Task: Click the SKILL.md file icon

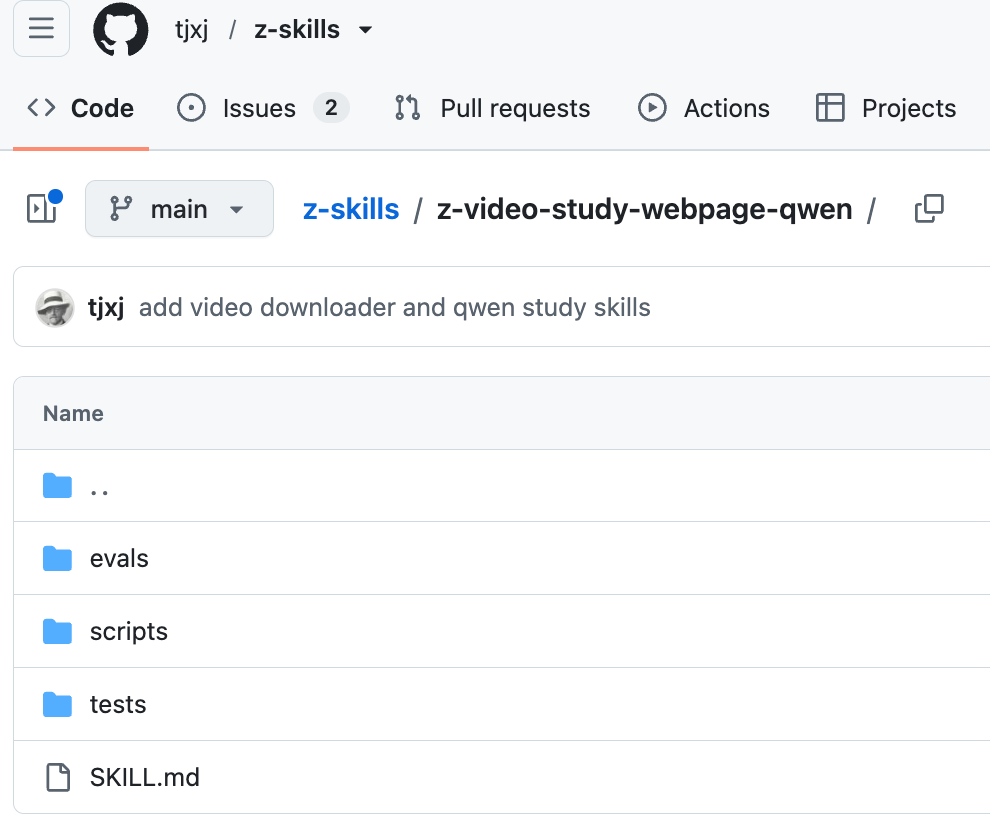Action: (58, 778)
